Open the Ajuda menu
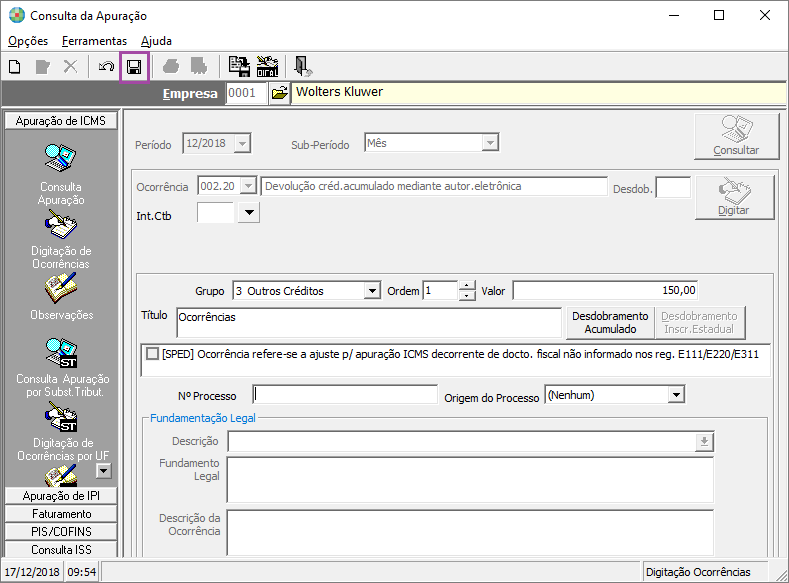 pos(156,41)
